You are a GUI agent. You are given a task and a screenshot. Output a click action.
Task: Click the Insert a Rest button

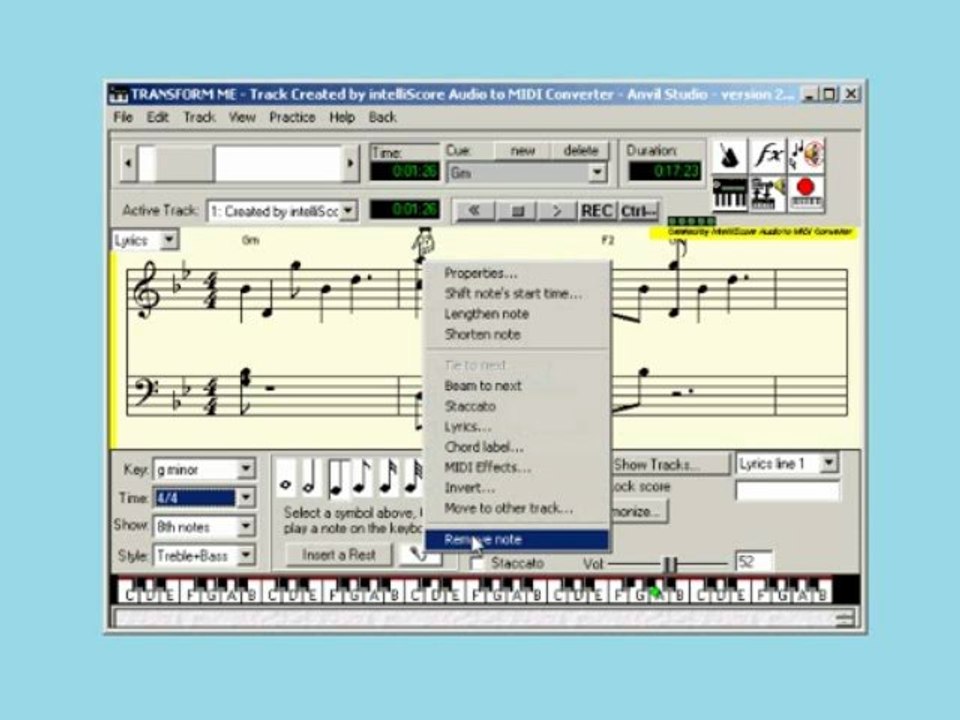tap(339, 555)
